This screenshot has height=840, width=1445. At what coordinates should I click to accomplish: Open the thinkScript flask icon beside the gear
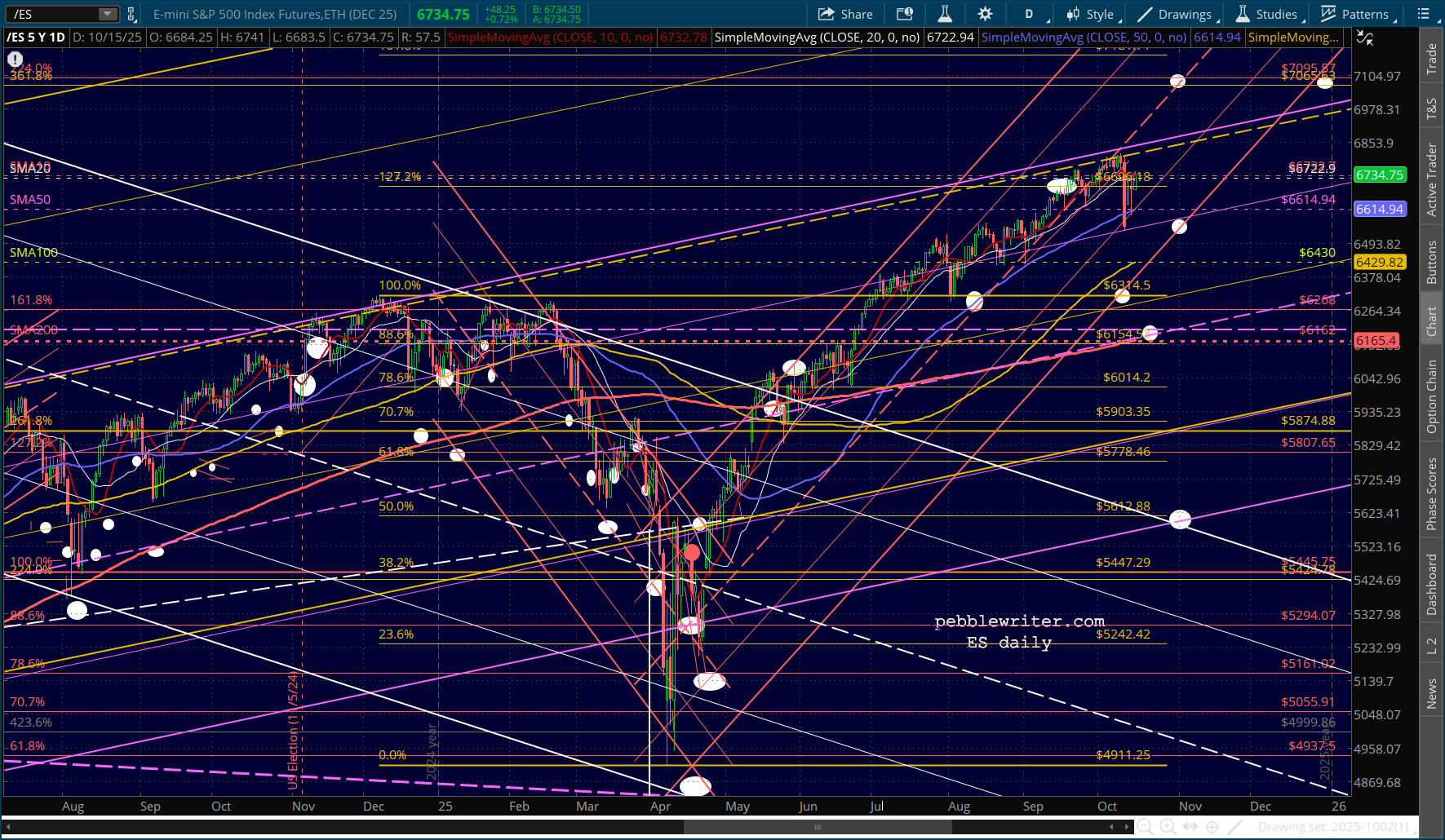tap(945, 14)
